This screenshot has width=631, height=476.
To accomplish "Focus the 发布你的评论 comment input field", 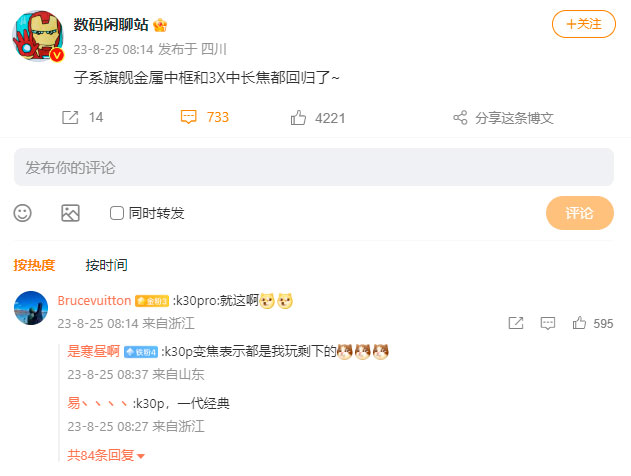I will [x=314, y=167].
